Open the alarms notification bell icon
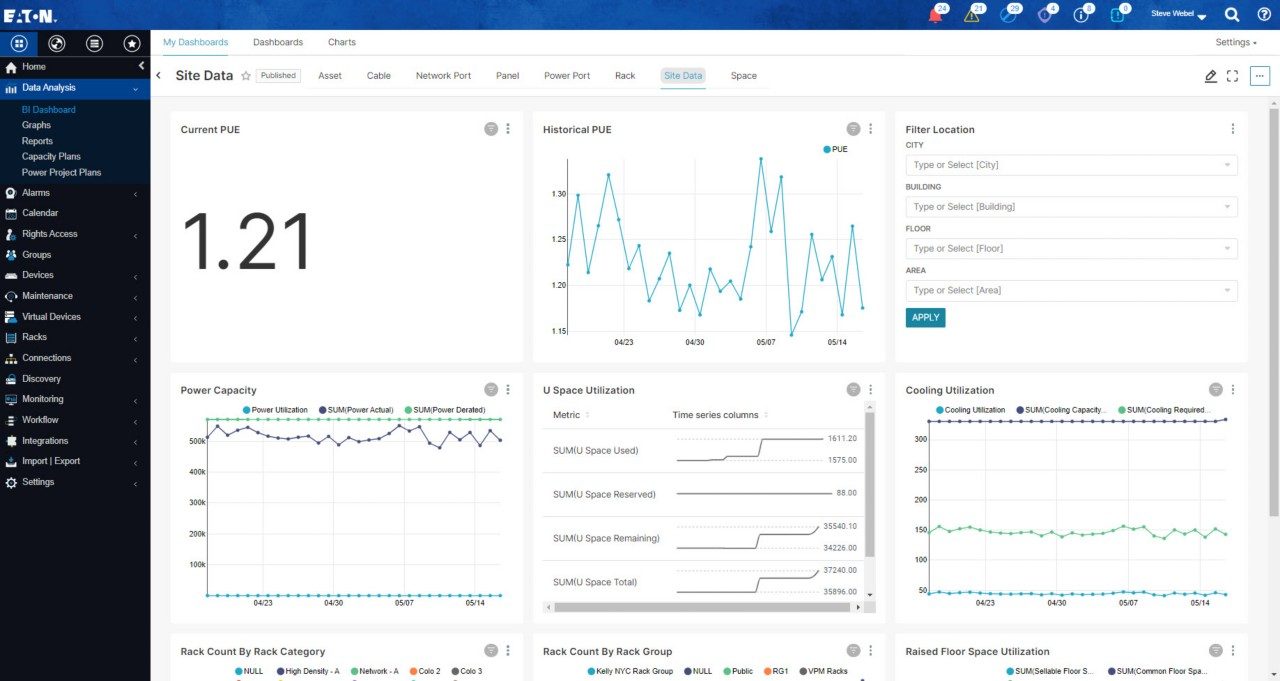This screenshot has width=1280, height=681. [x=935, y=14]
